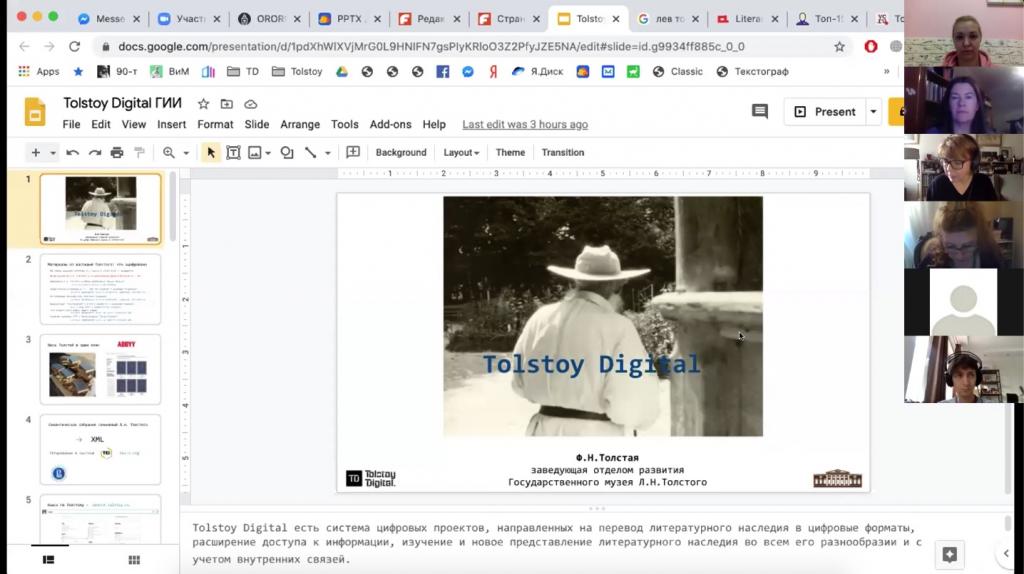The width and height of the screenshot is (1024, 574).
Task: Open the Help menu
Action: pyautogui.click(x=434, y=124)
